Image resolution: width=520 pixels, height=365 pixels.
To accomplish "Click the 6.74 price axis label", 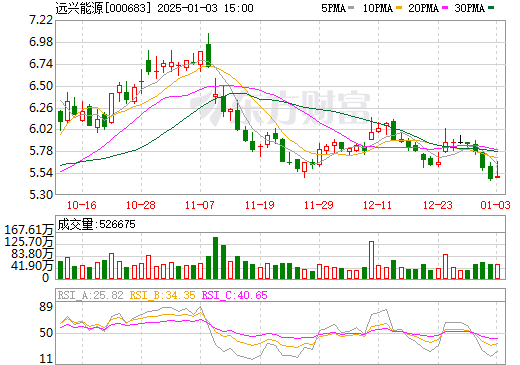I will (41, 64).
